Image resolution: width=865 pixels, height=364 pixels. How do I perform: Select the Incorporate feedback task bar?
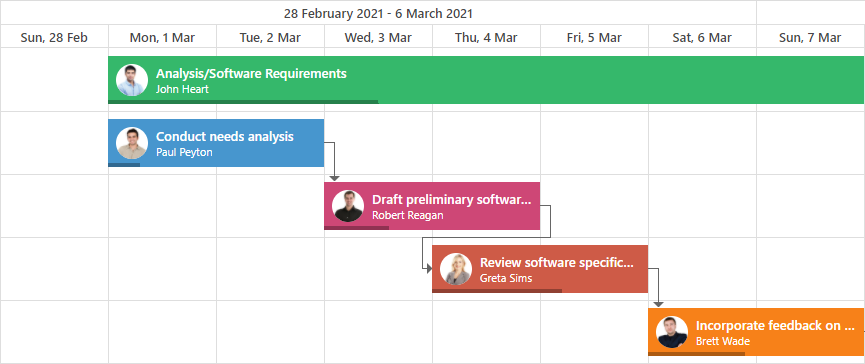[x=756, y=332]
